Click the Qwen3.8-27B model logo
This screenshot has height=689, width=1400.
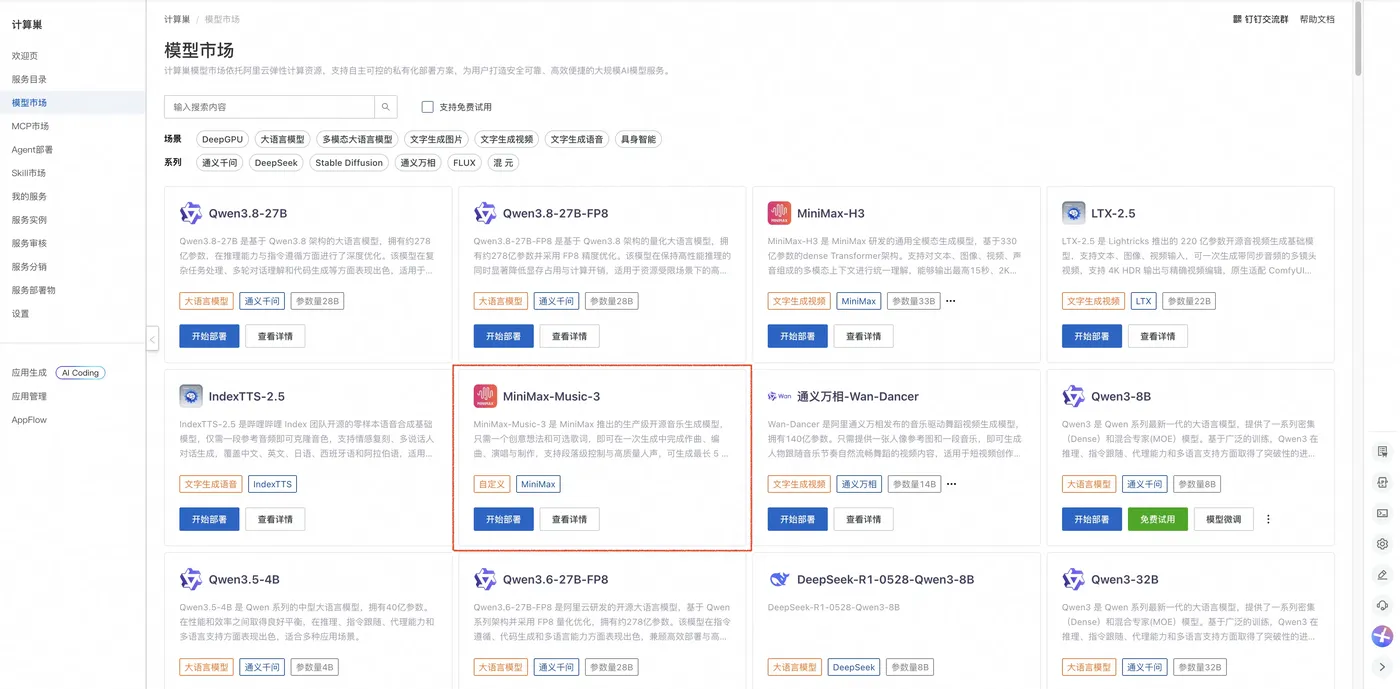191,213
